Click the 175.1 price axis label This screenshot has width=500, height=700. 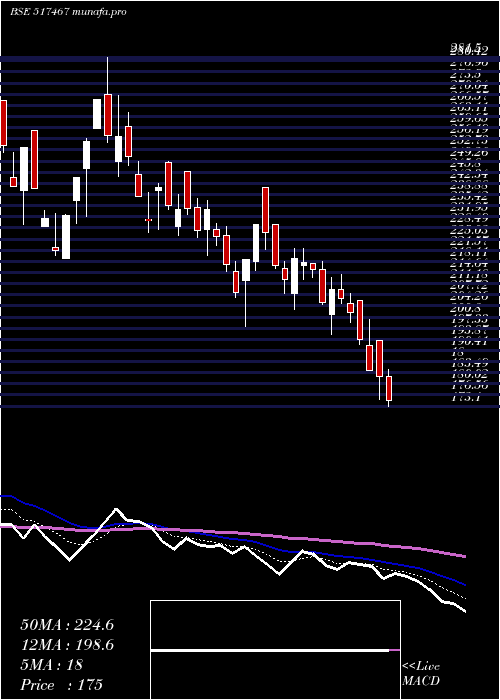coord(466,397)
